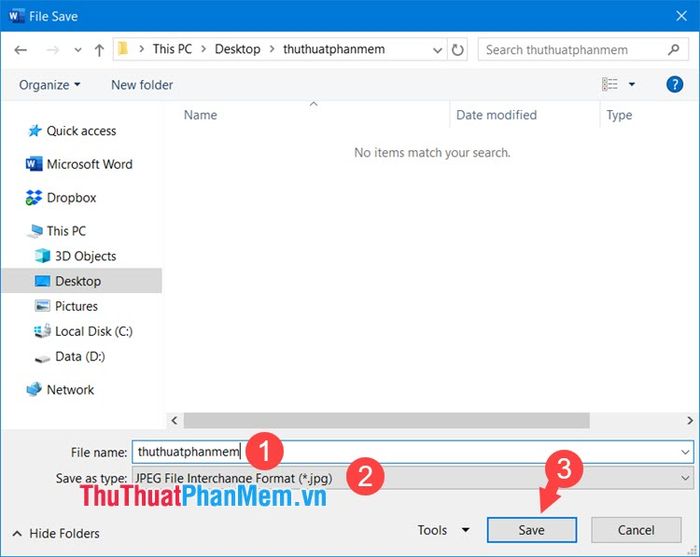700x557 pixels.
Task: Click the Back navigation arrow
Action: [x=21, y=49]
